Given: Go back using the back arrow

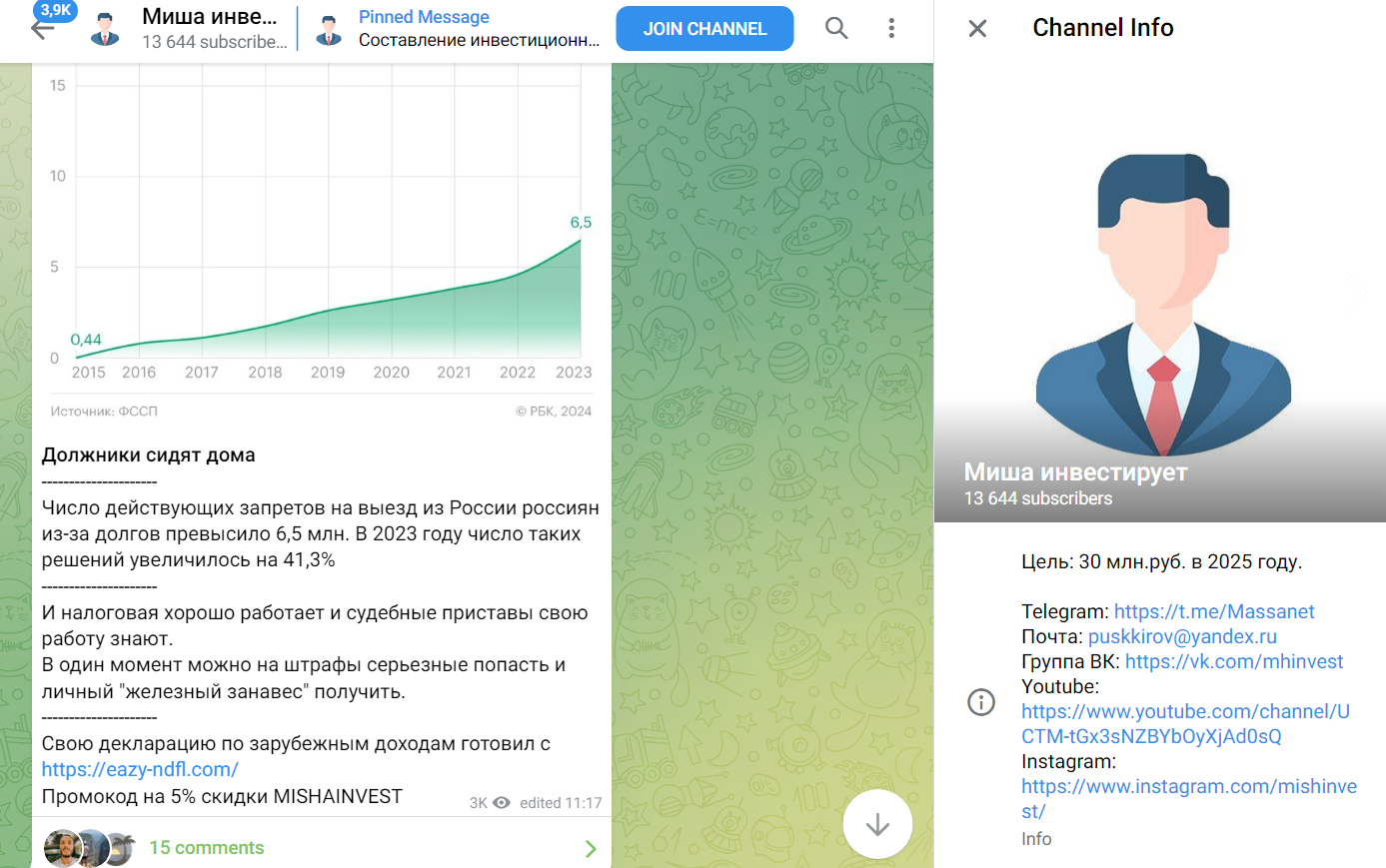Looking at the screenshot, I should point(42,29).
